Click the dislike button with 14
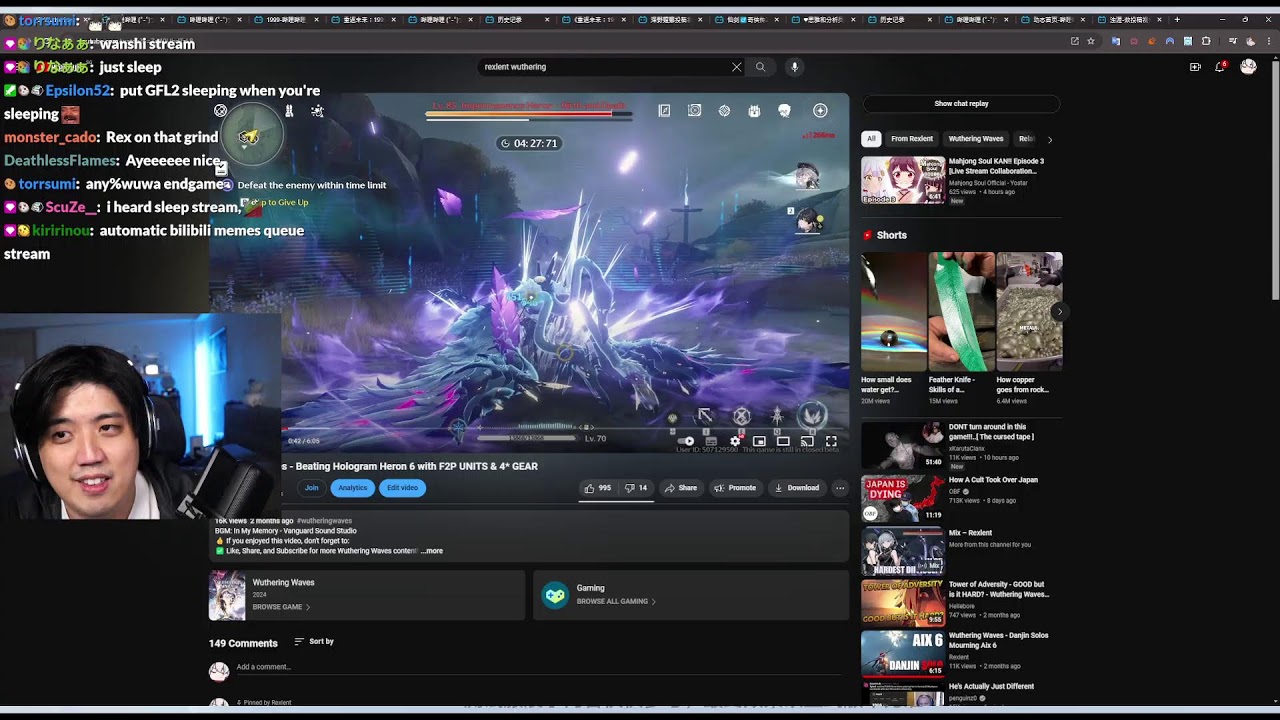This screenshot has height=720, width=1280. coord(636,488)
